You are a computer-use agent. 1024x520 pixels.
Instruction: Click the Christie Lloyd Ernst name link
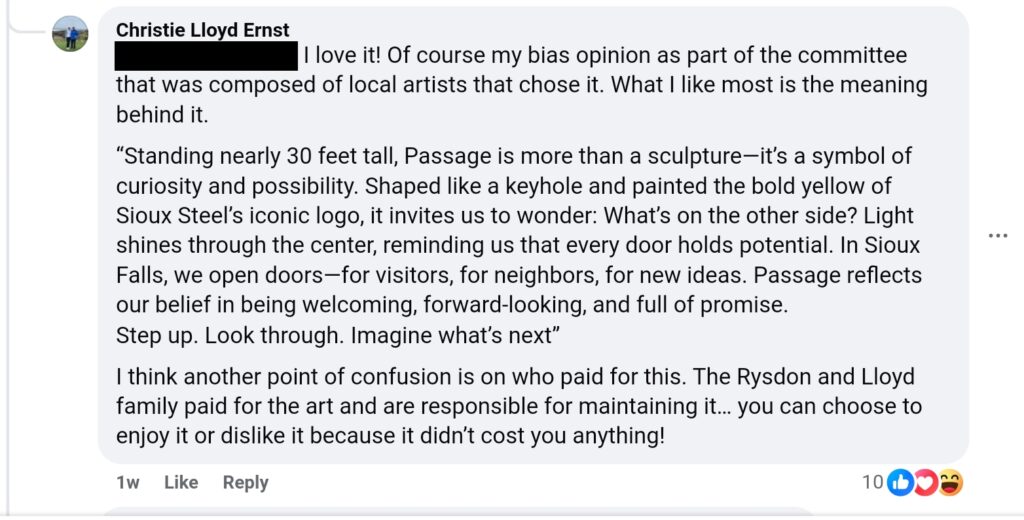coord(202,29)
